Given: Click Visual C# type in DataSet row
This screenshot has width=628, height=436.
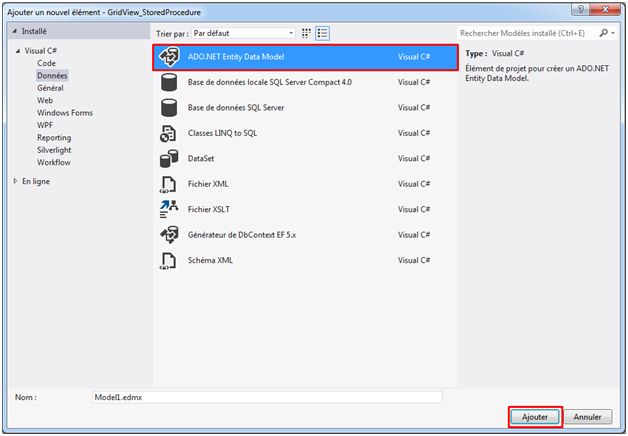Looking at the screenshot, I should pyautogui.click(x=414, y=159).
